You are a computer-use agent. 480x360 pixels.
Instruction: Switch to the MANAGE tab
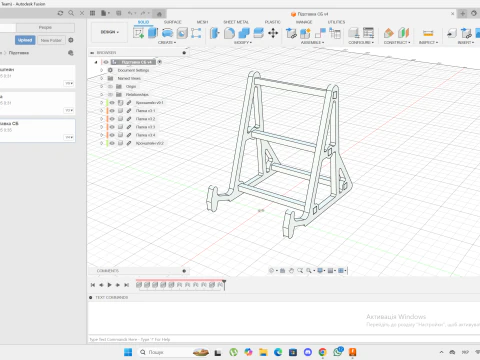tap(304, 22)
